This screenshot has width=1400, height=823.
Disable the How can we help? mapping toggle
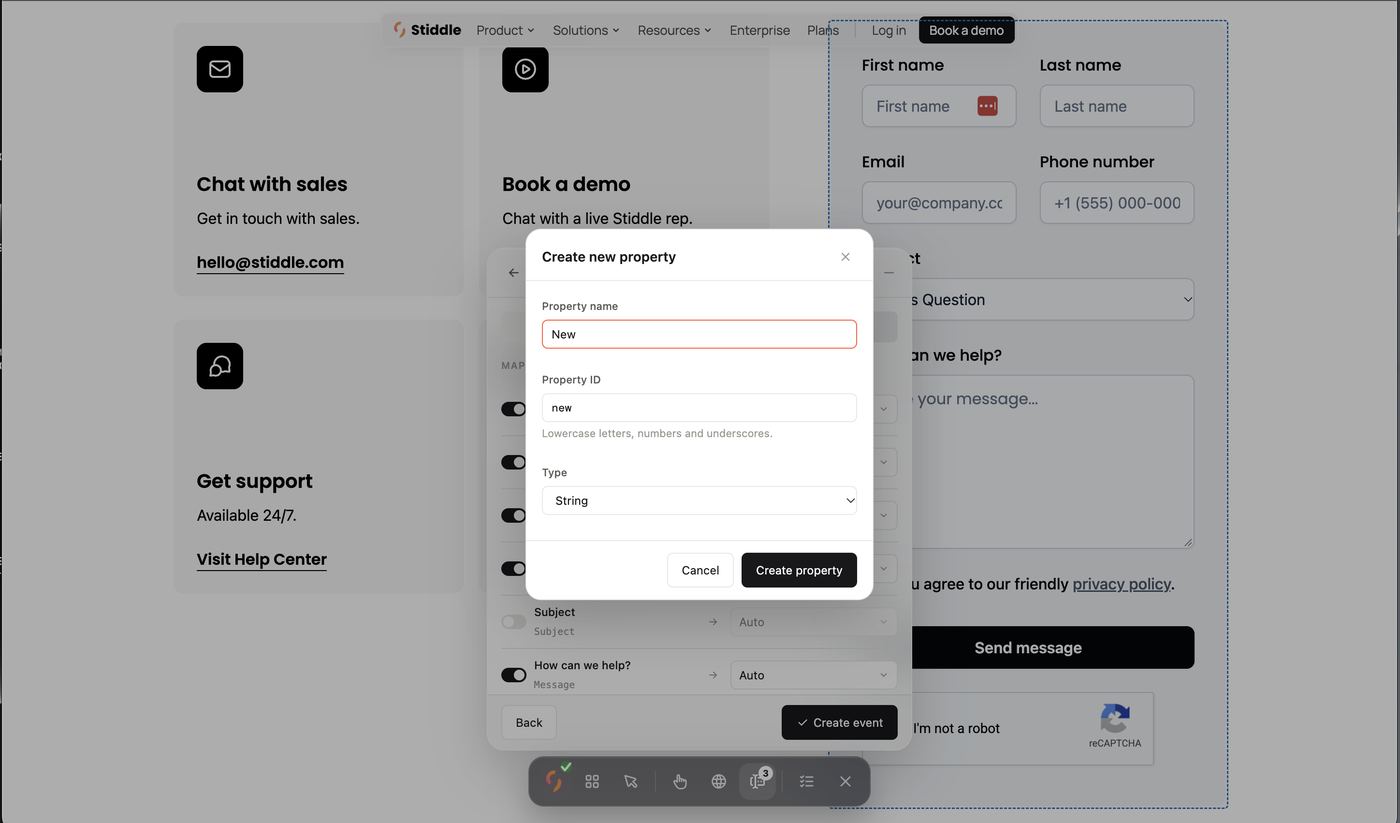pos(514,675)
